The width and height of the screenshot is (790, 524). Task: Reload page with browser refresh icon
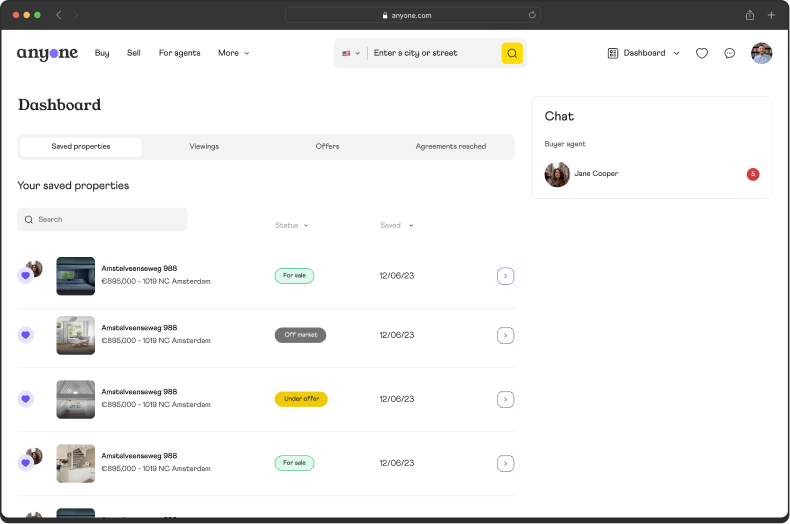coord(532,15)
